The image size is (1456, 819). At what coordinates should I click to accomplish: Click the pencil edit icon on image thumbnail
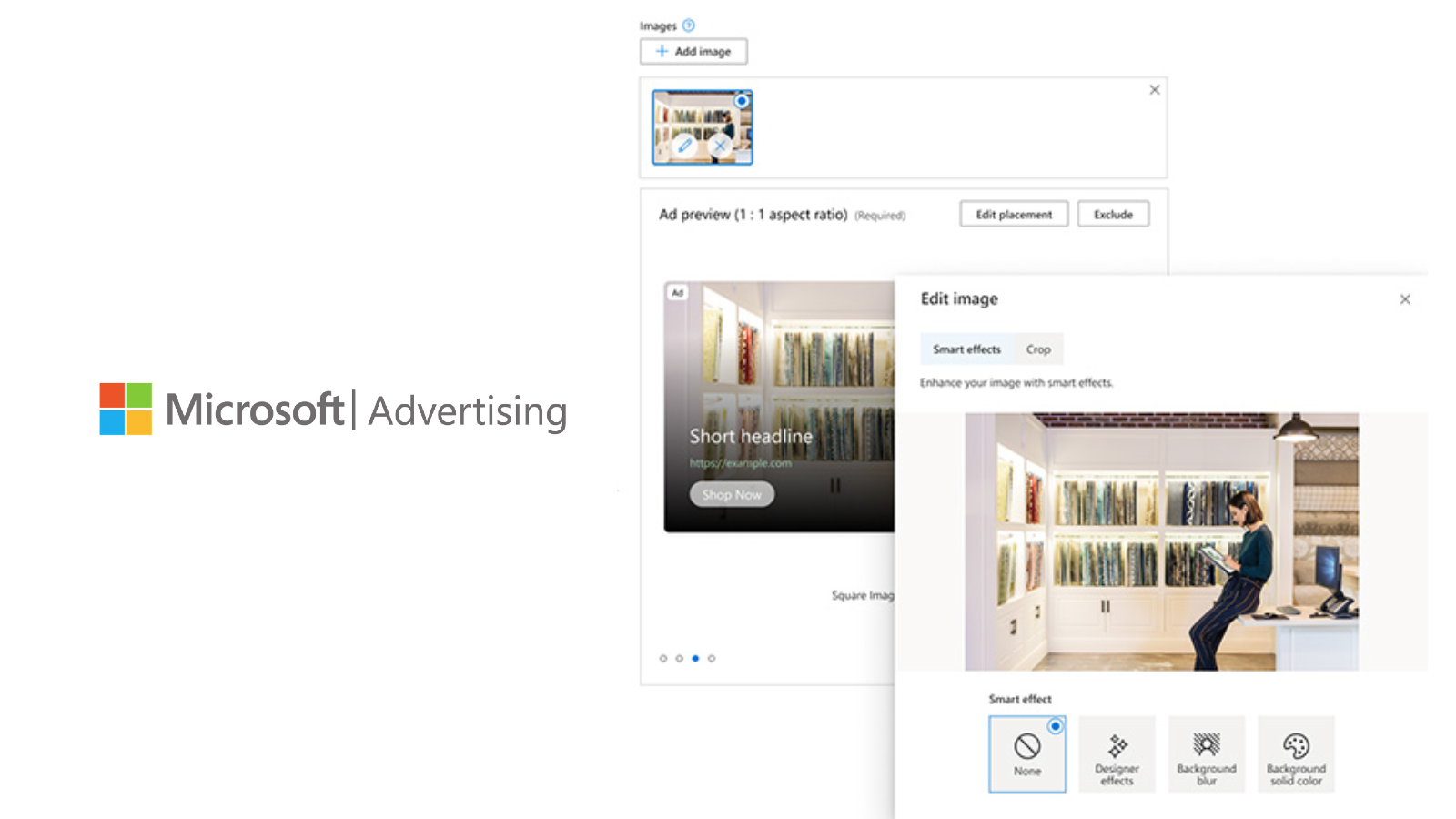(684, 146)
